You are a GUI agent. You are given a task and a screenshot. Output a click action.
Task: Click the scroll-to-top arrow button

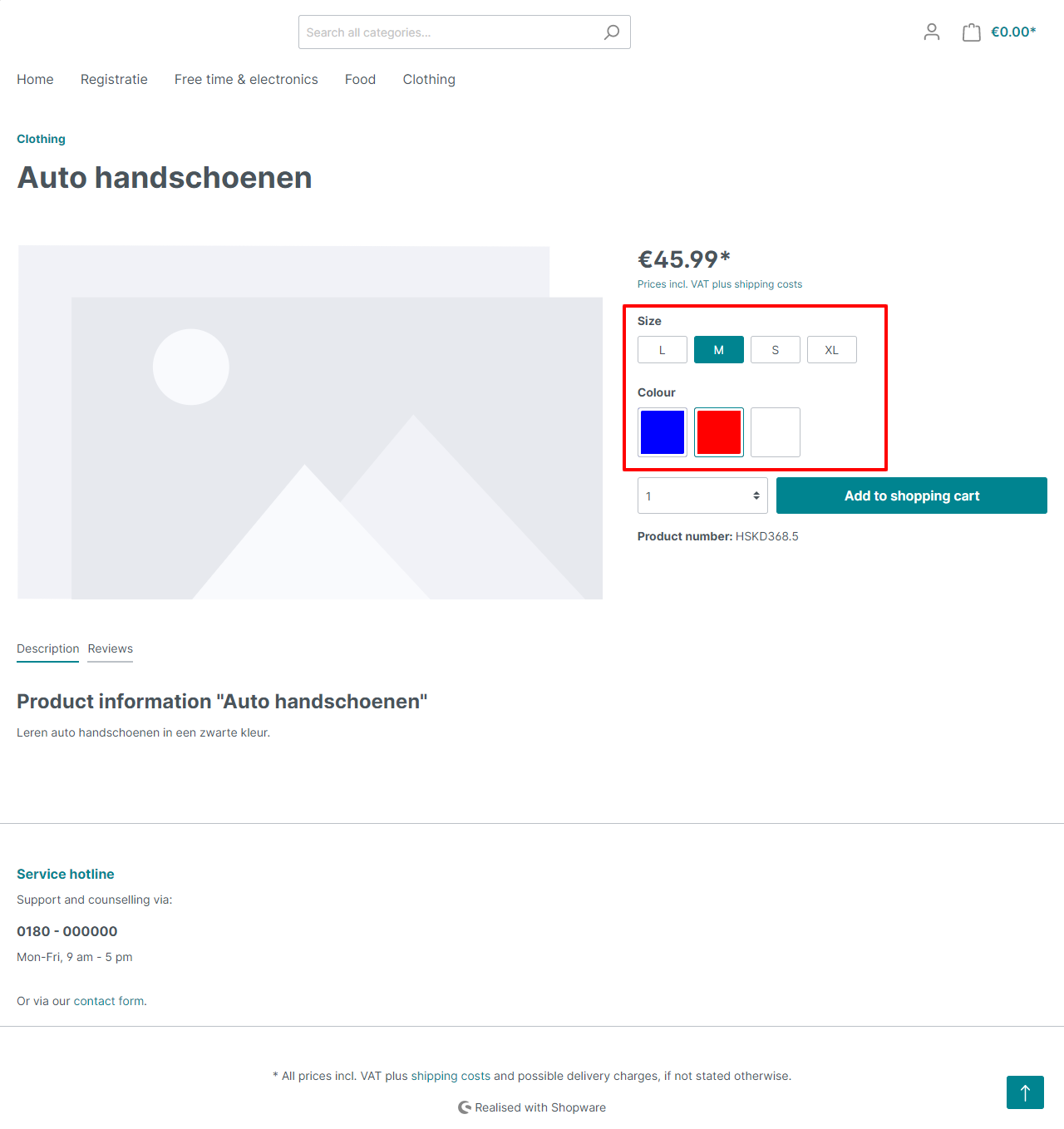coord(1025,1092)
